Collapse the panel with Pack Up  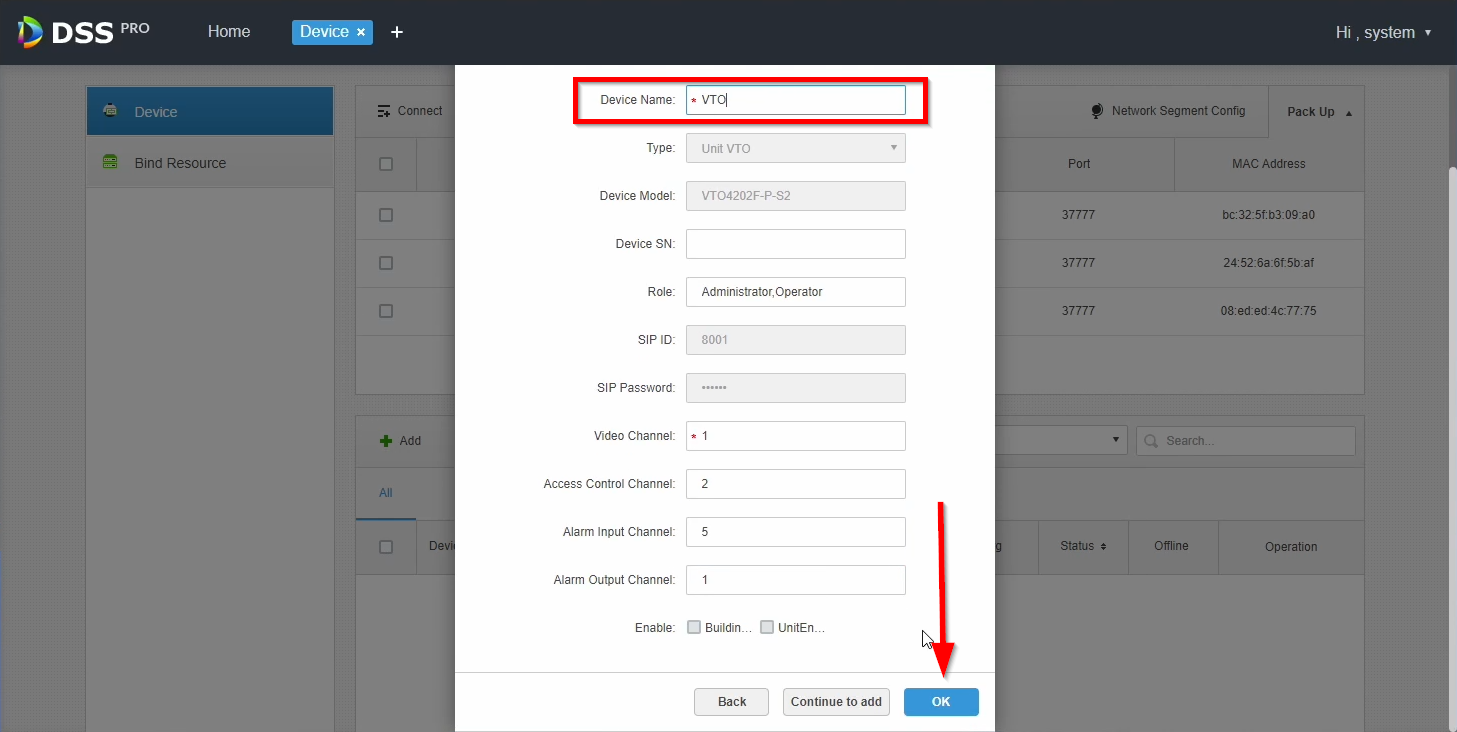[1318, 112]
